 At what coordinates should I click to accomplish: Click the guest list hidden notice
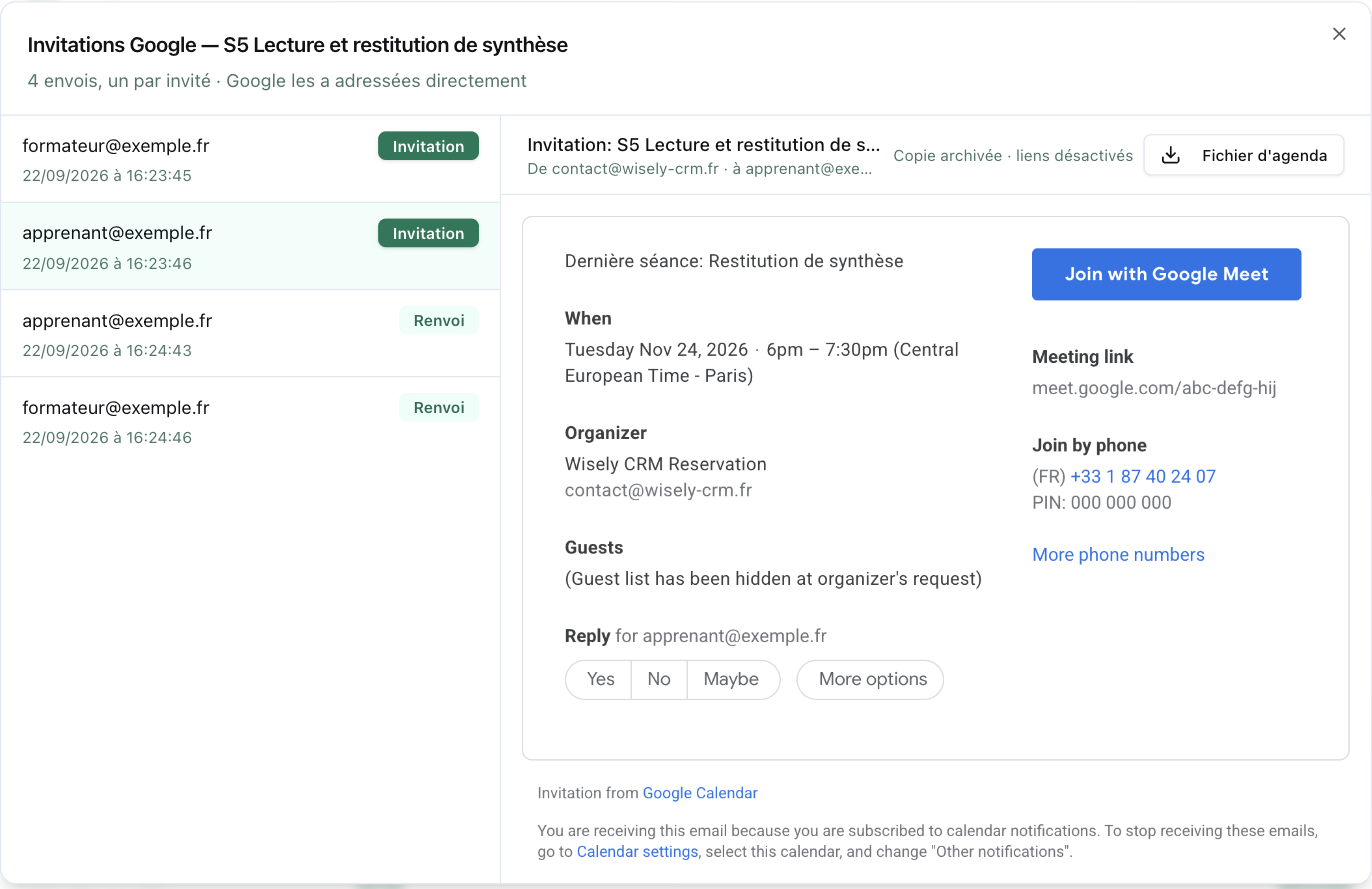(773, 579)
